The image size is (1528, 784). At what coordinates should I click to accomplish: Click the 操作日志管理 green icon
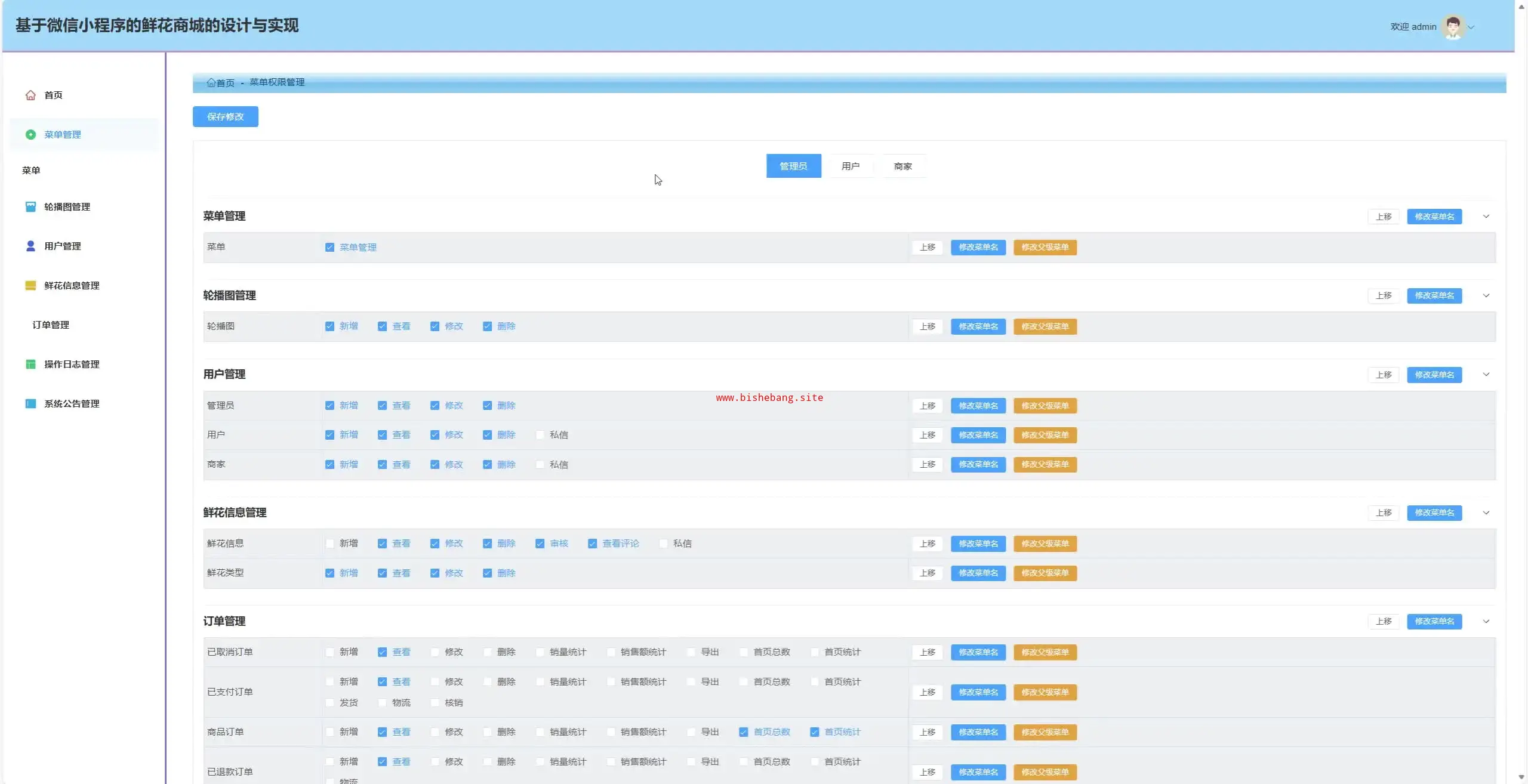click(x=30, y=365)
